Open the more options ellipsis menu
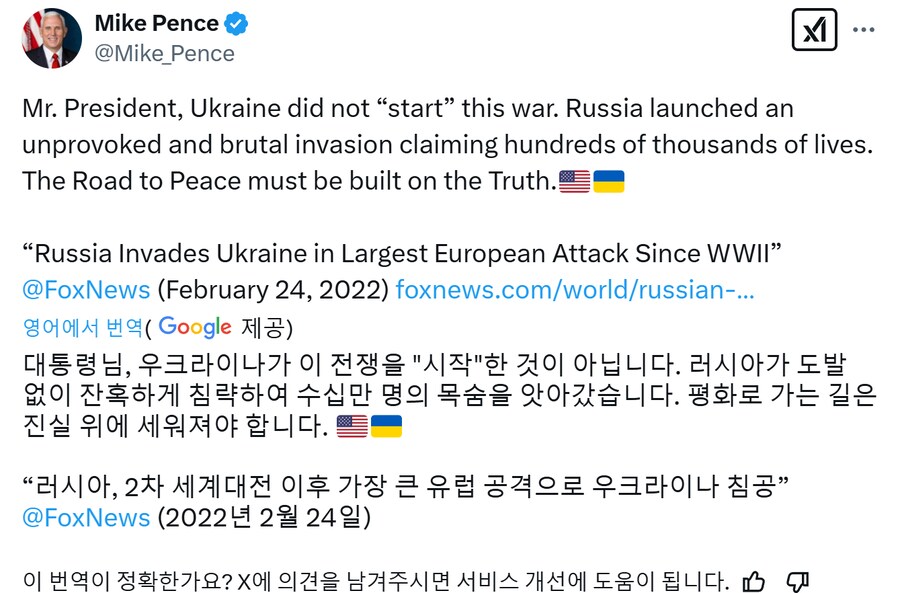Viewport: 900px width, 593px height. tap(863, 30)
